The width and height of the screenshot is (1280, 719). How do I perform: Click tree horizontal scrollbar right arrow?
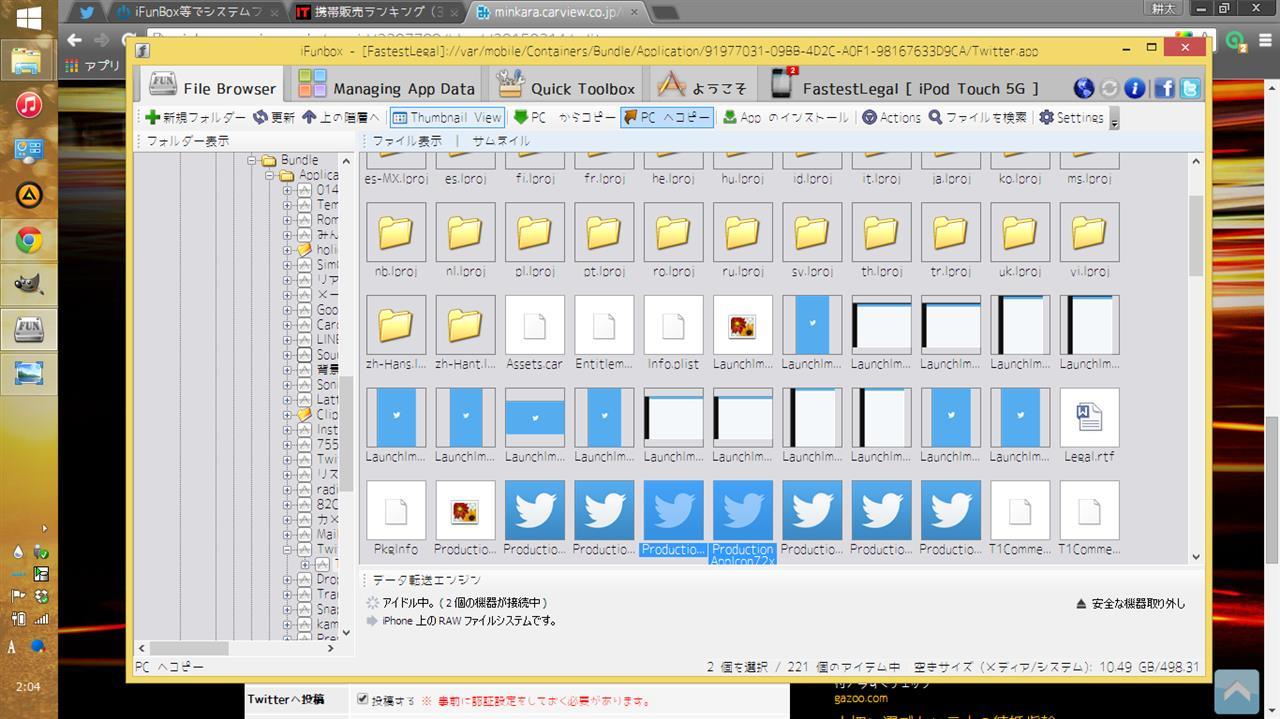coord(330,648)
